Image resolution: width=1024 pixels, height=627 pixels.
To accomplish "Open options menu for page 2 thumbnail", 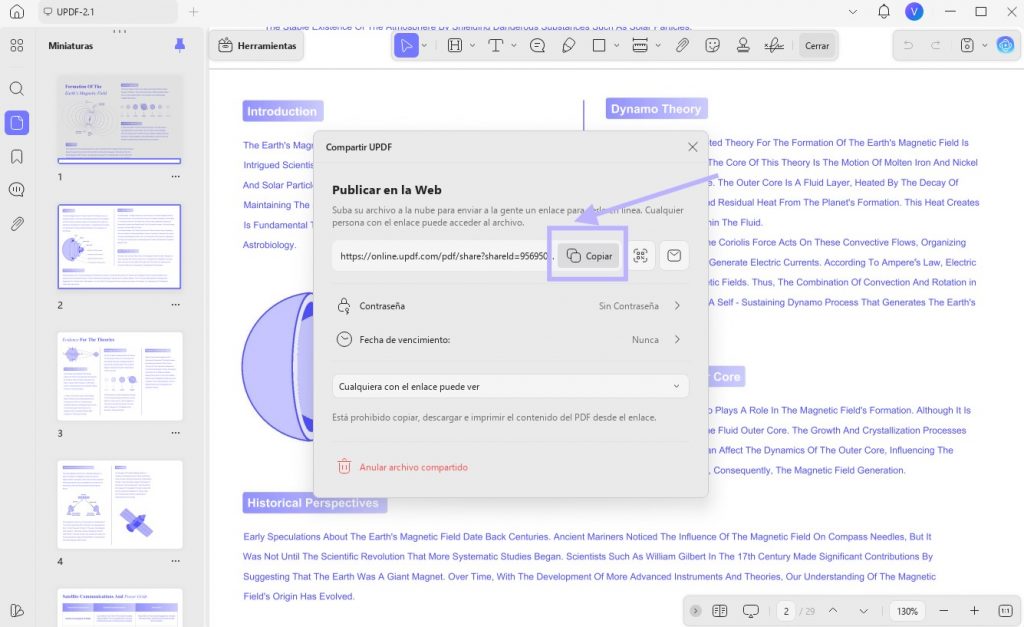I will point(176,305).
